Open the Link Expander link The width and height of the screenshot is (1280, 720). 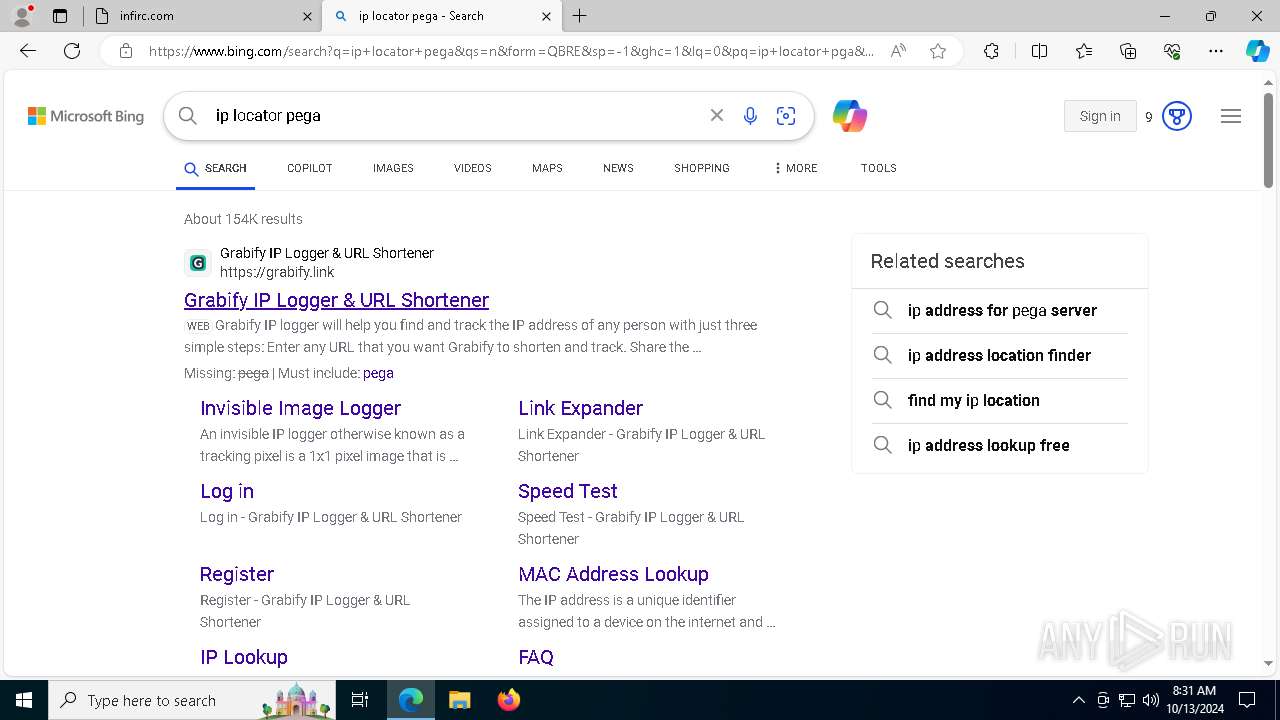[580, 408]
